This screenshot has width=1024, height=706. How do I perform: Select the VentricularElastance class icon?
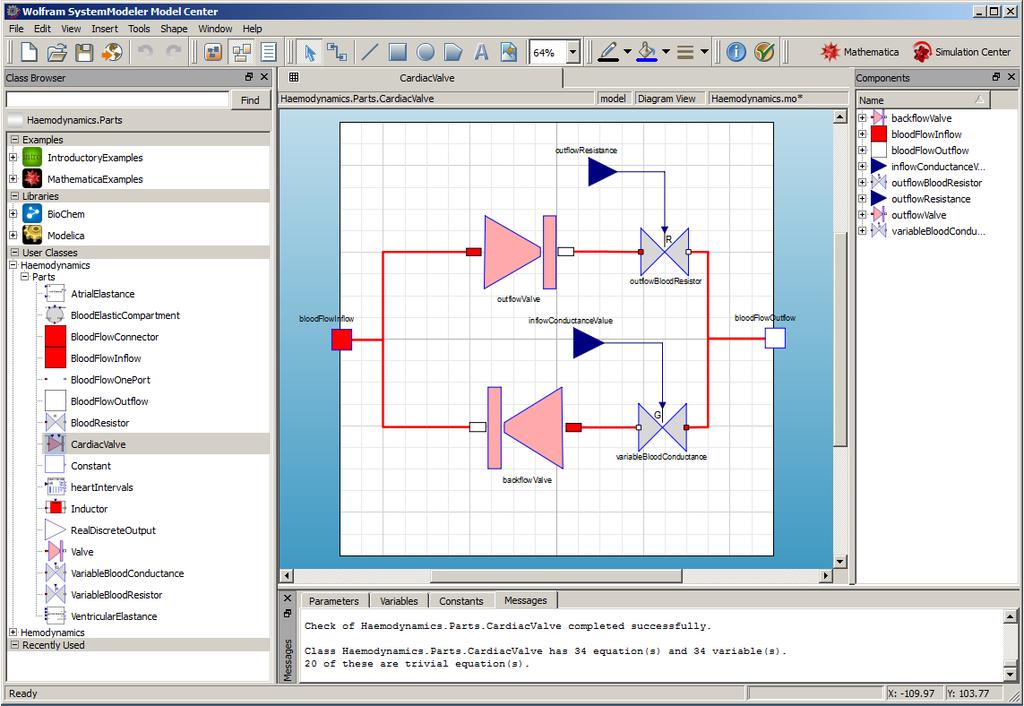[56, 616]
